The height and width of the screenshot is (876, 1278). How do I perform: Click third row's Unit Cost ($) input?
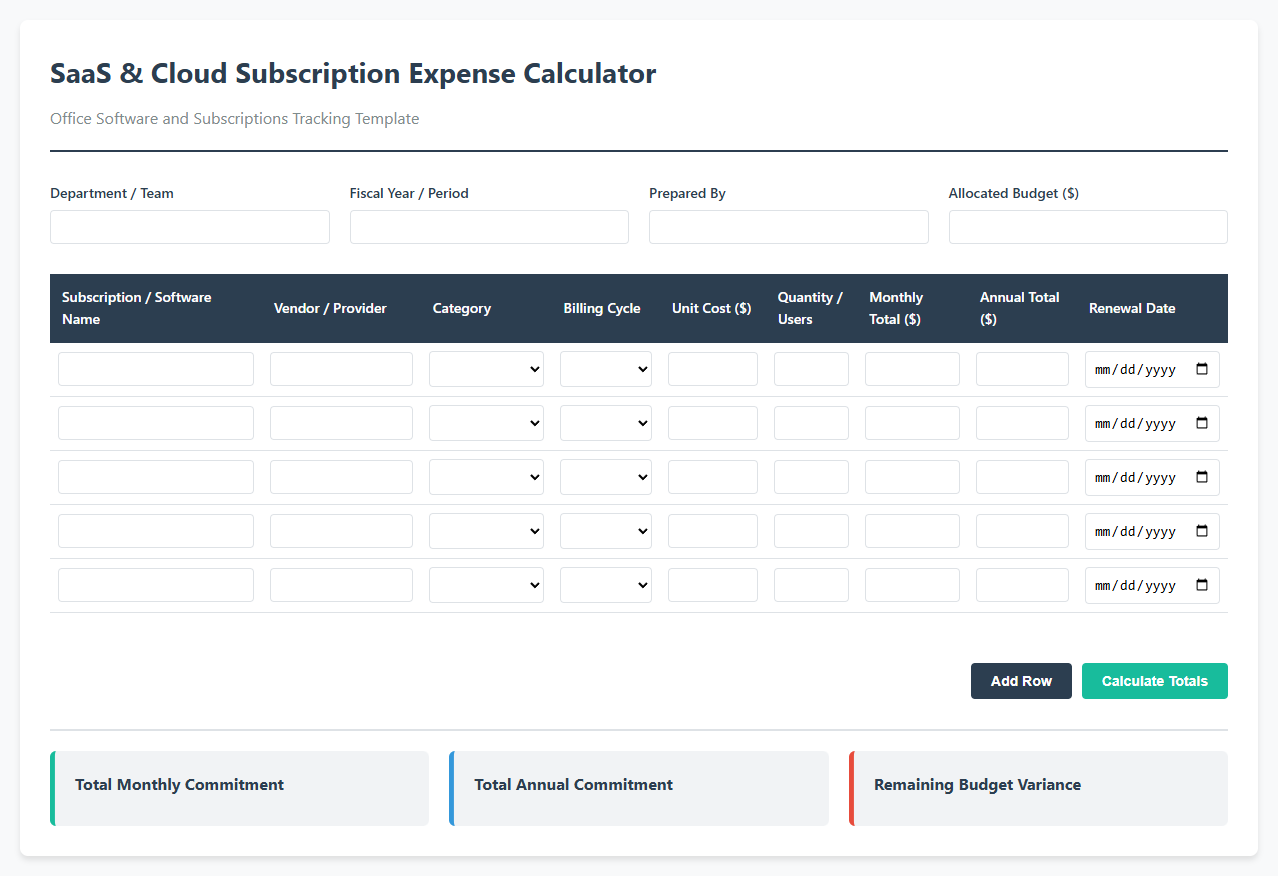(713, 477)
